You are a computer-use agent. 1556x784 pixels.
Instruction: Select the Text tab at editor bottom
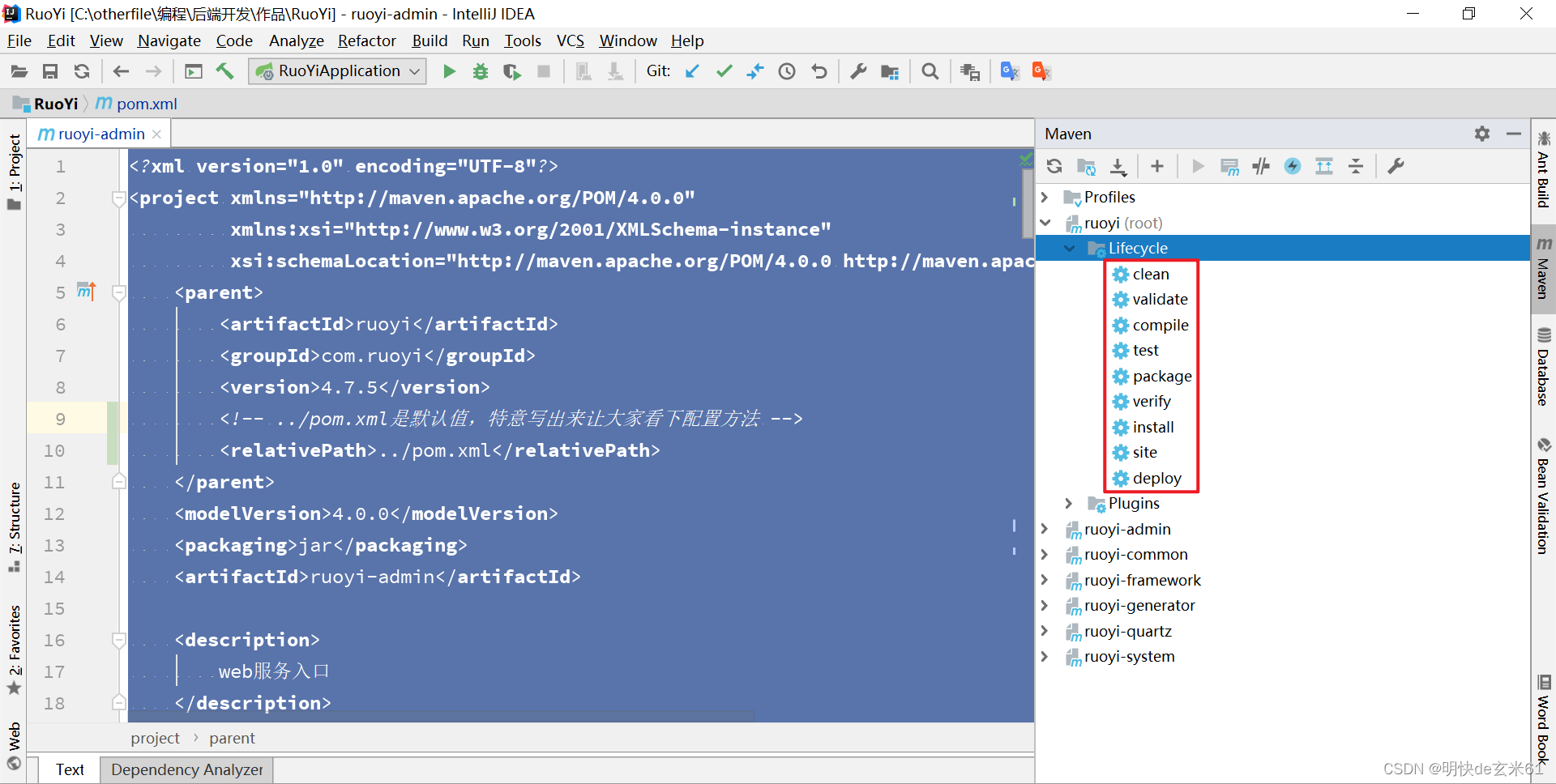click(x=70, y=769)
